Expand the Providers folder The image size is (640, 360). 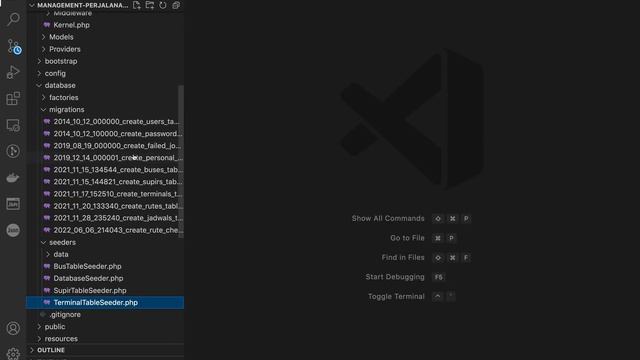pos(105,49)
